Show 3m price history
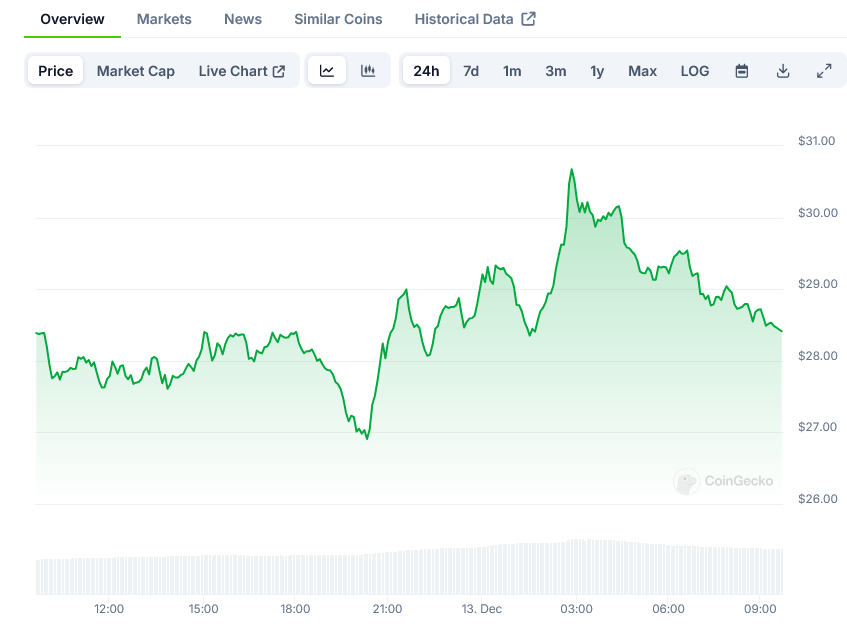847x633 pixels. [556, 71]
